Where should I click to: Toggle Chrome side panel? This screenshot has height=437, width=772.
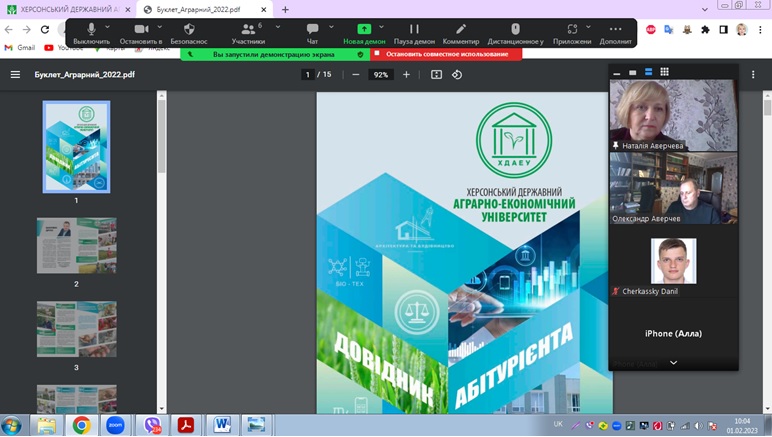[723, 30]
